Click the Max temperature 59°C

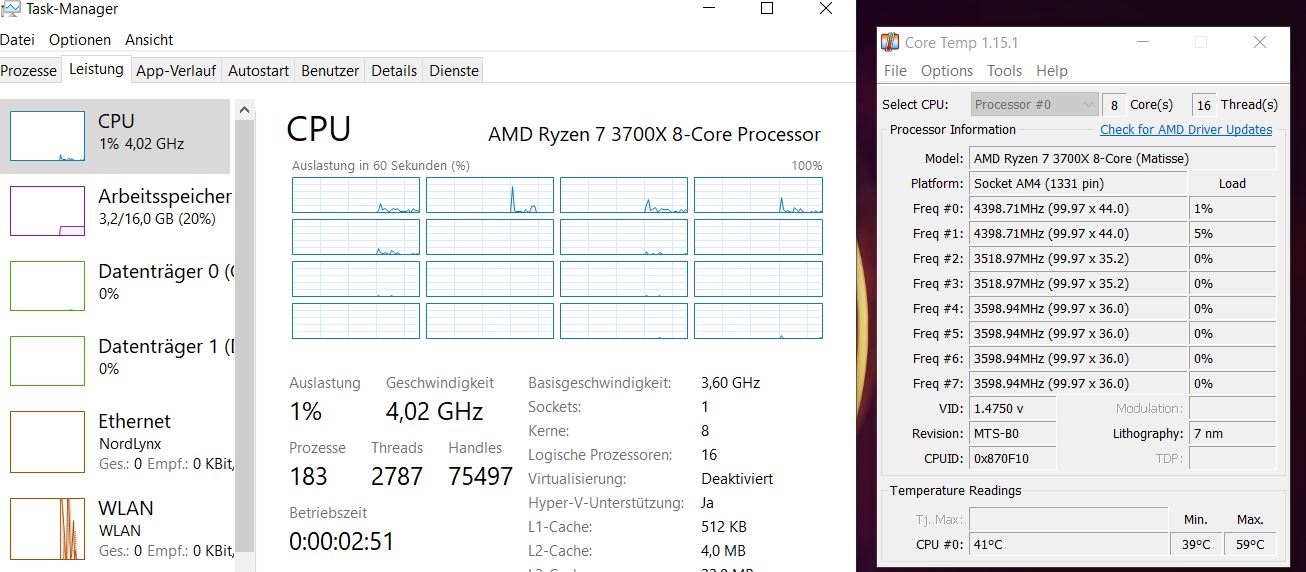coord(1250,544)
